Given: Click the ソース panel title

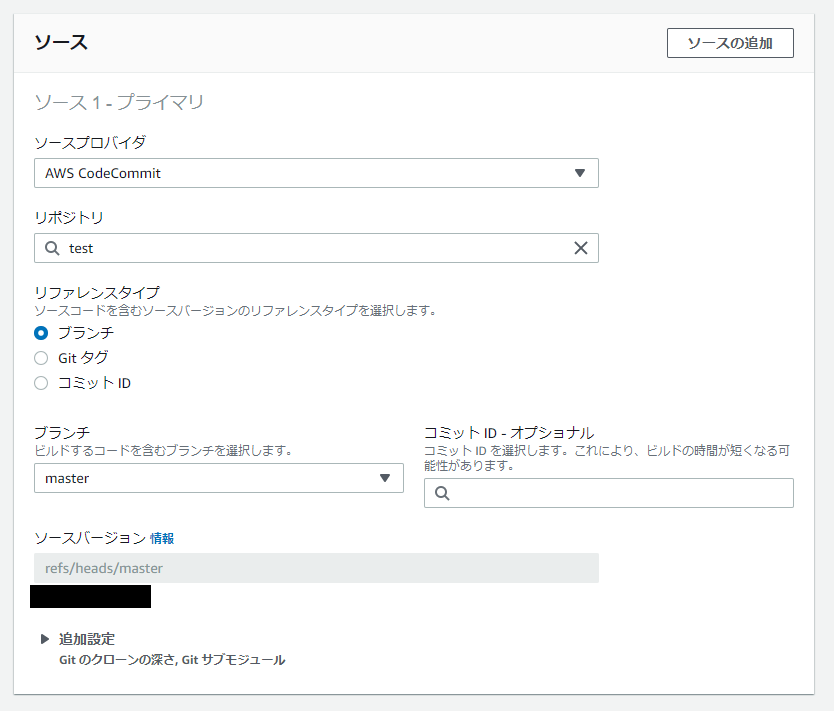Looking at the screenshot, I should [x=61, y=43].
